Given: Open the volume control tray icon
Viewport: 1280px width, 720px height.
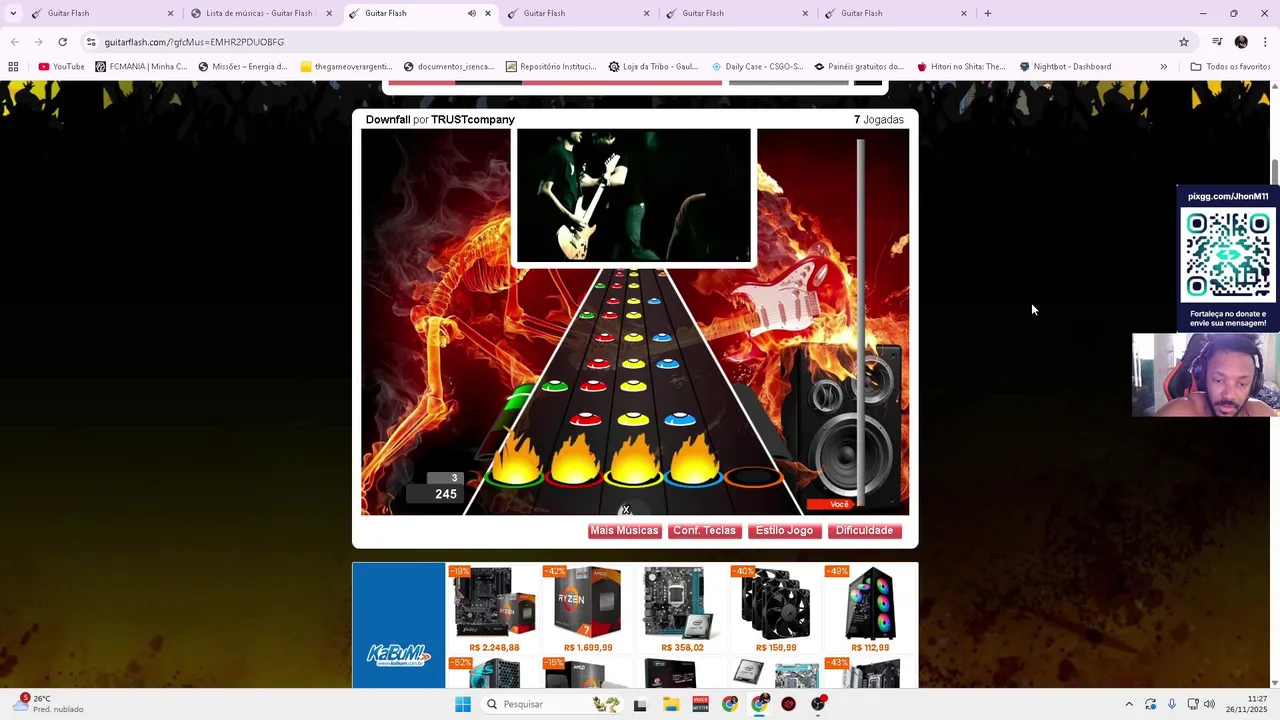Looking at the screenshot, I should tap(1209, 704).
